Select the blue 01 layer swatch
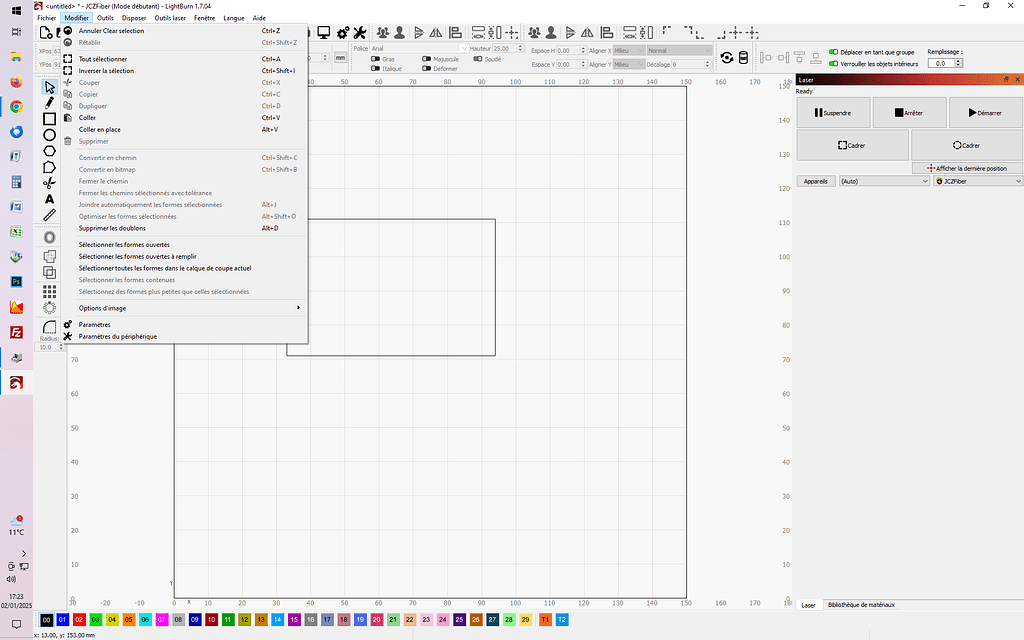 click(63, 620)
